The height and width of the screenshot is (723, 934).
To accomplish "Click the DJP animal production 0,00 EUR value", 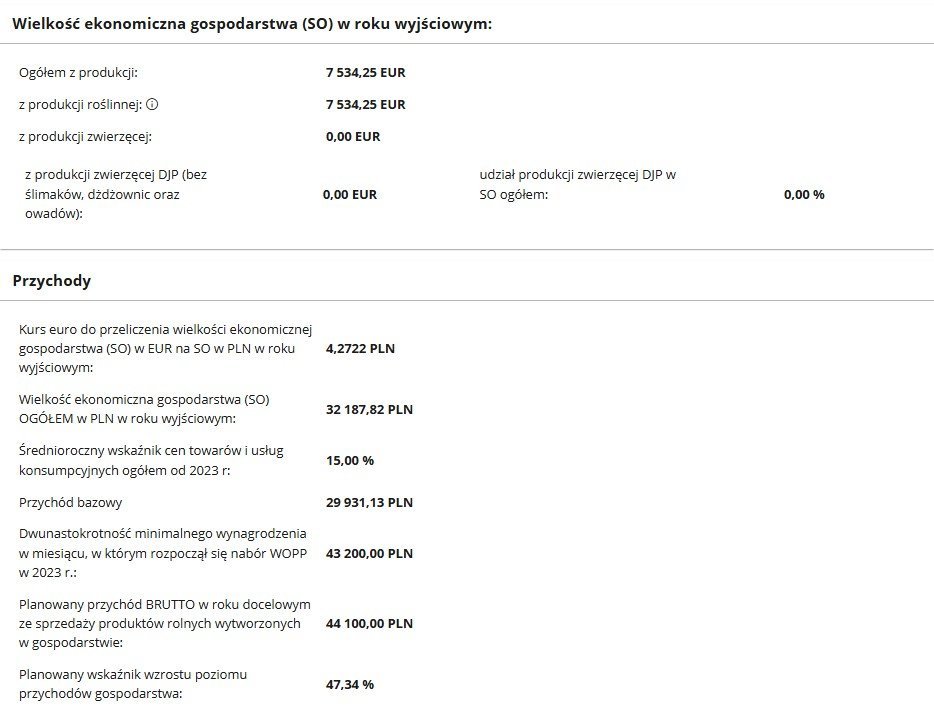I will (349, 194).
